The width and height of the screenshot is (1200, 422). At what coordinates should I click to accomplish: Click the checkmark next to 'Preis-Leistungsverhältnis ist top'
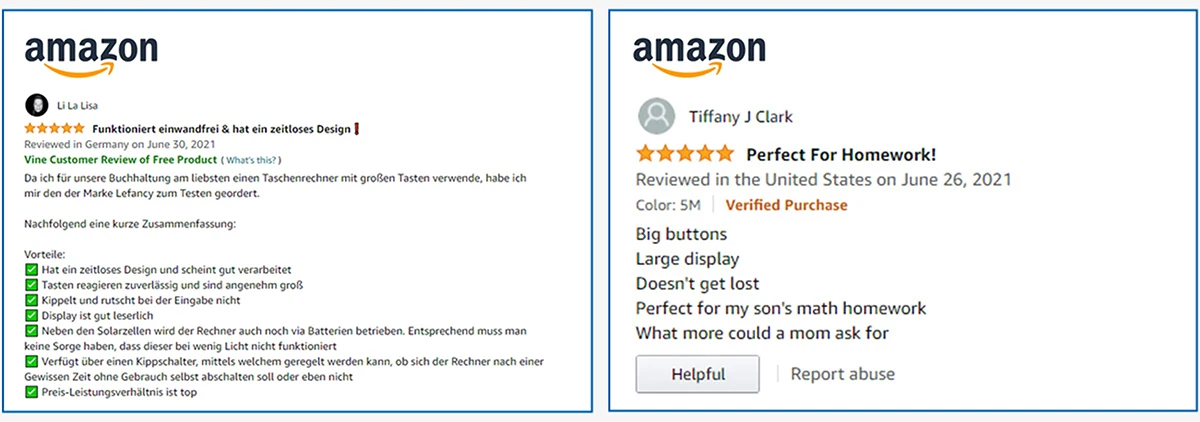(x=31, y=393)
